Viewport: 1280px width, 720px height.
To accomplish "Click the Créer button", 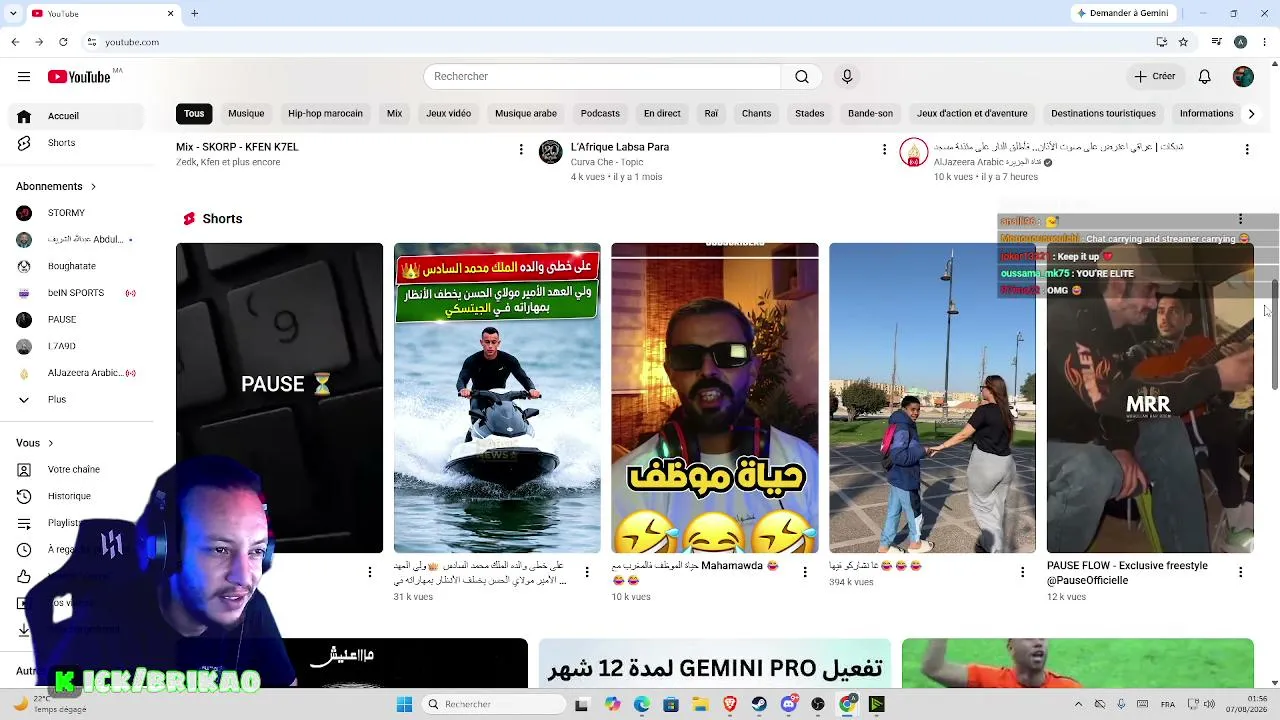I will (x=1154, y=77).
